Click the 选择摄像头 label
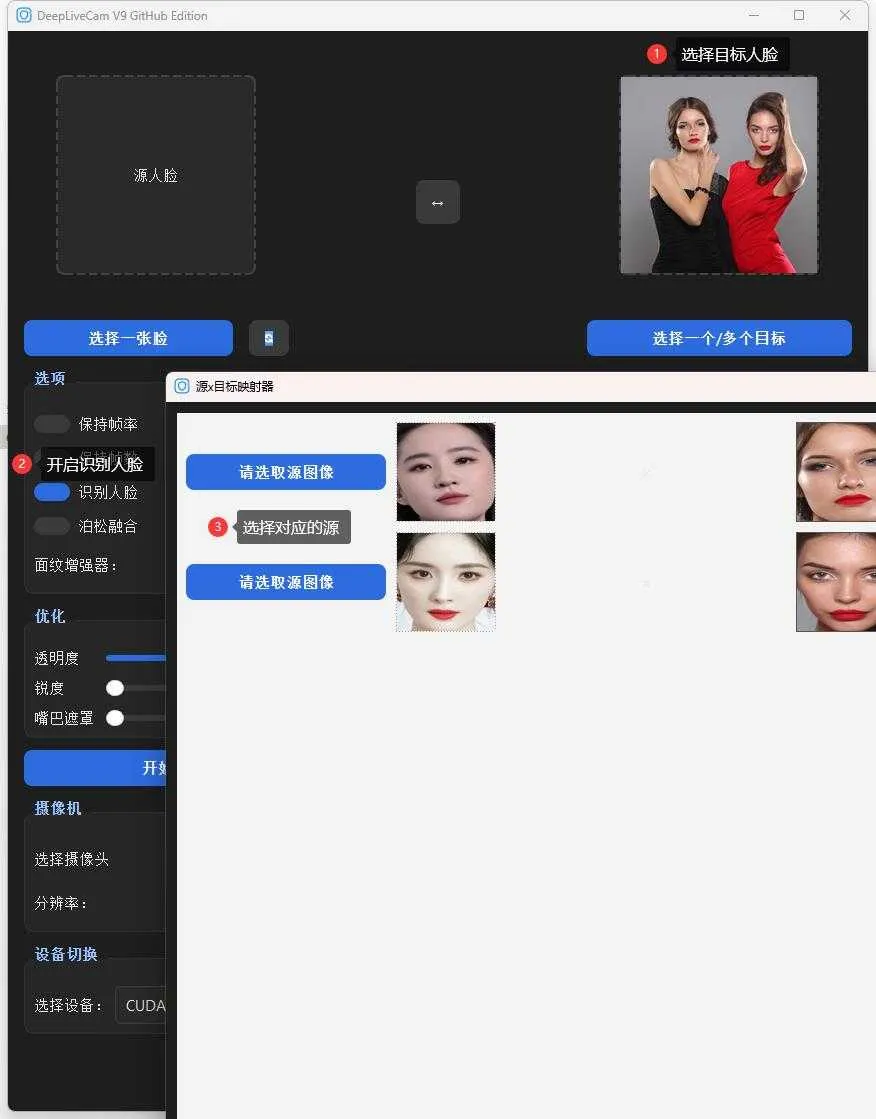The image size is (876, 1119). tap(71, 859)
